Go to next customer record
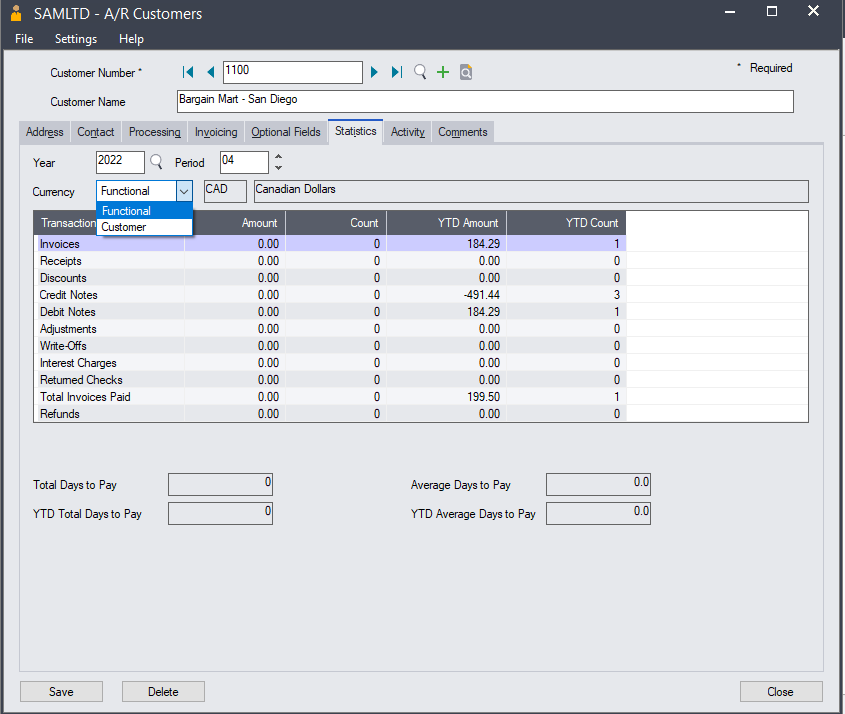Screen dimensions: 845x714 coord(375,72)
